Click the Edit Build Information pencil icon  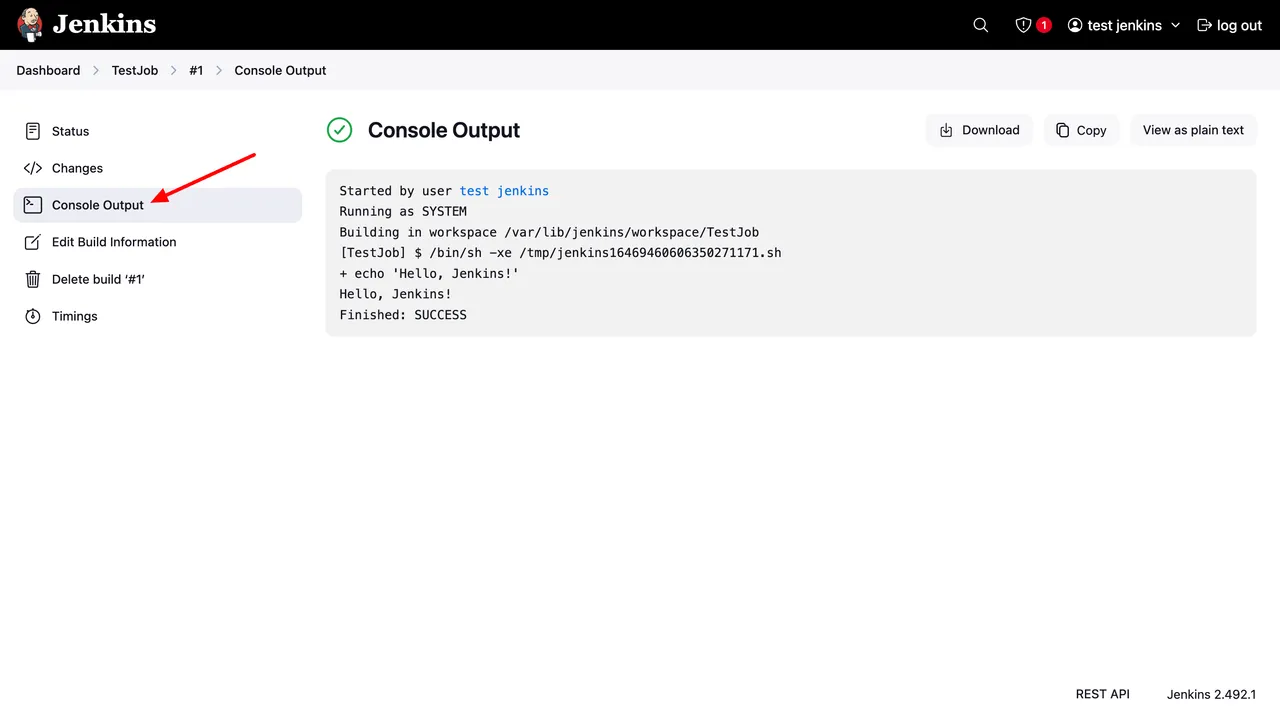coord(33,242)
